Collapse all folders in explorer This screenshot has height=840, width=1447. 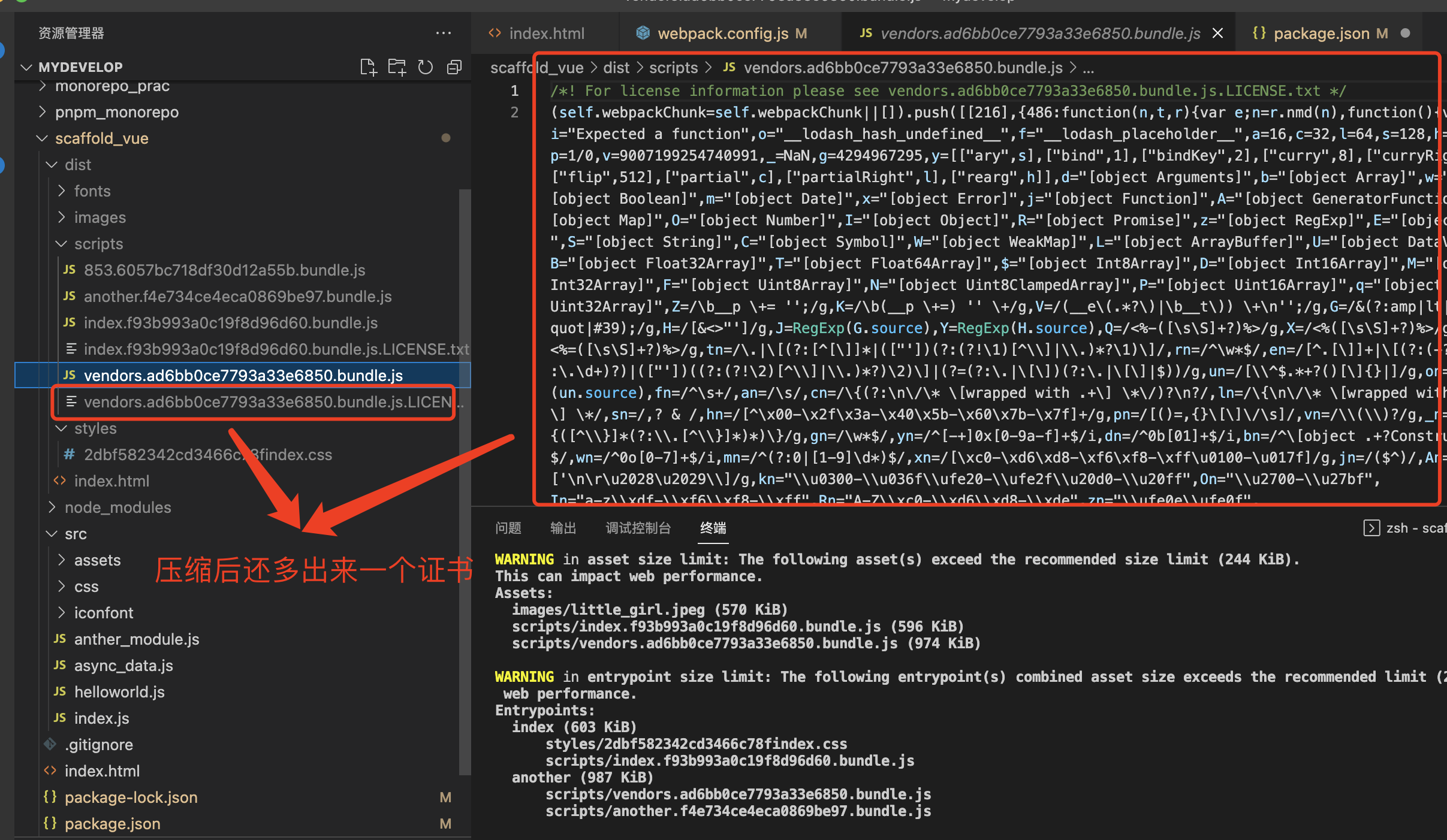click(x=454, y=67)
